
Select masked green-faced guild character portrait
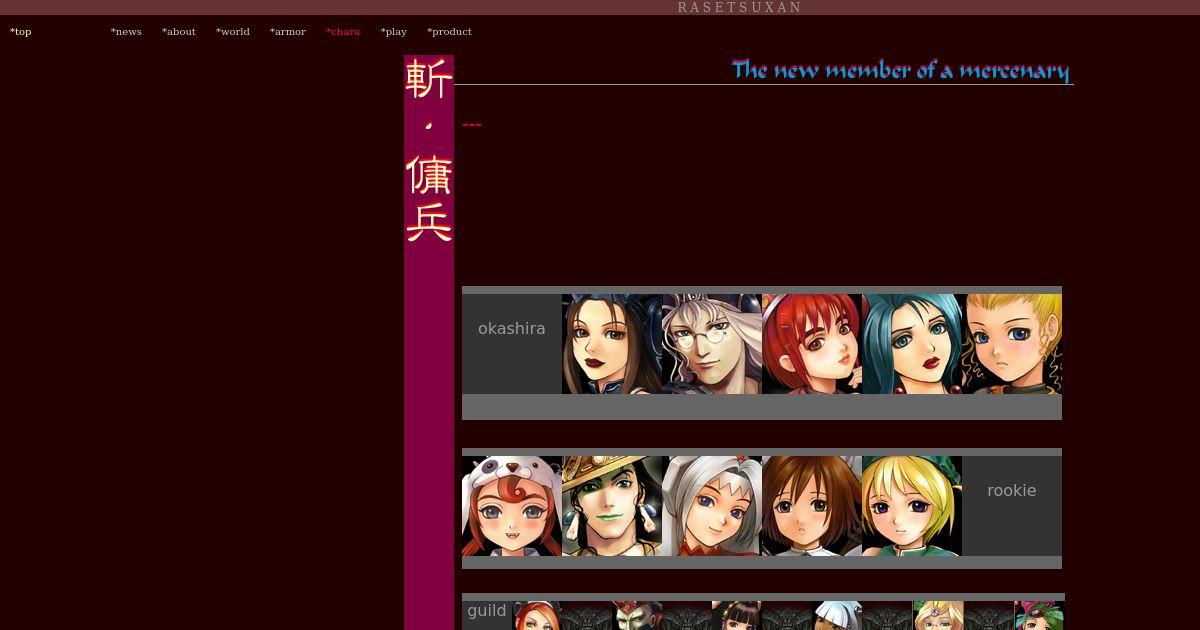tap(637, 616)
